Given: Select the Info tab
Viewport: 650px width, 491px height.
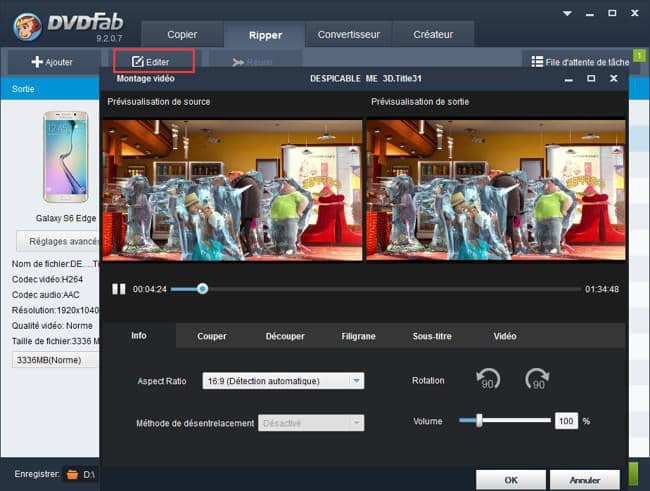Looking at the screenshot, I should coord(139,335).
